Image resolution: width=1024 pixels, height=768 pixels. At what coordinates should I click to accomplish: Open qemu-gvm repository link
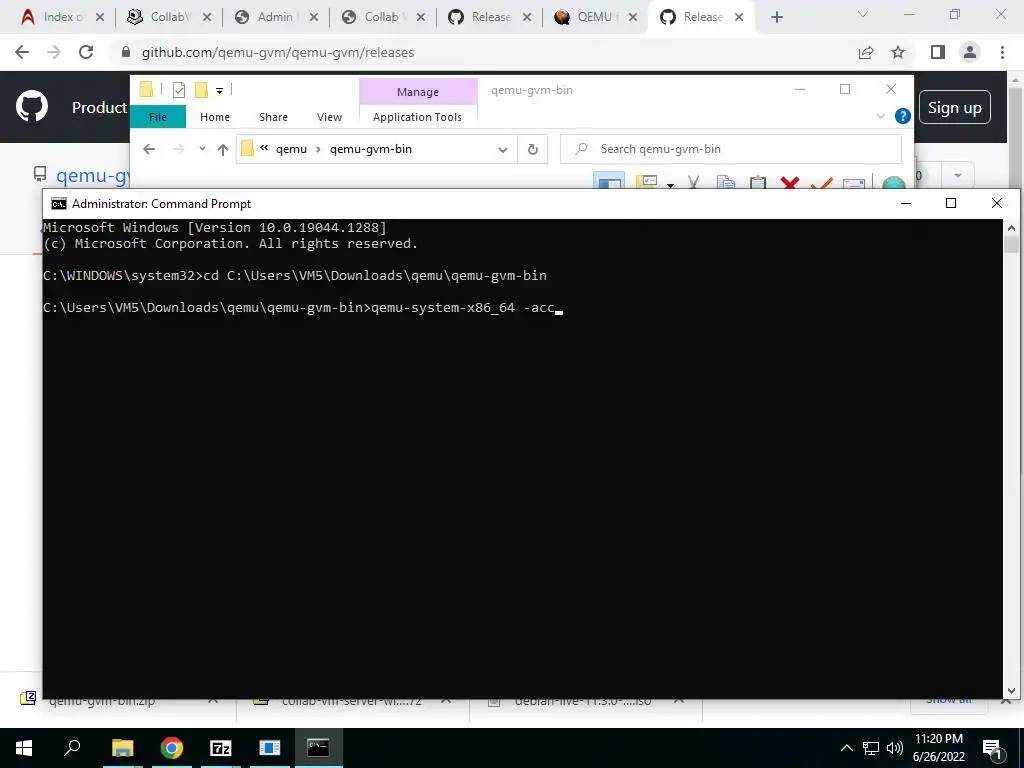tap(93, 176)
